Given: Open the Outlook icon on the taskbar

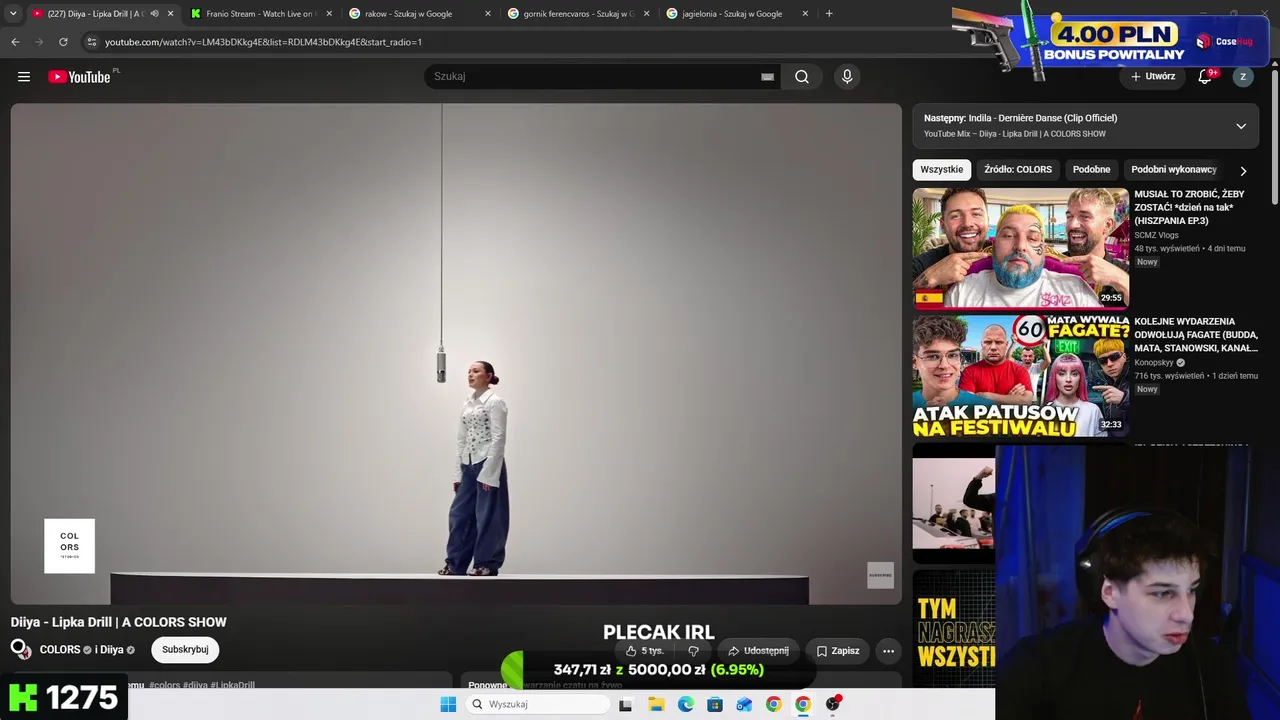Looking at the screenshot, I should [744, 704].
